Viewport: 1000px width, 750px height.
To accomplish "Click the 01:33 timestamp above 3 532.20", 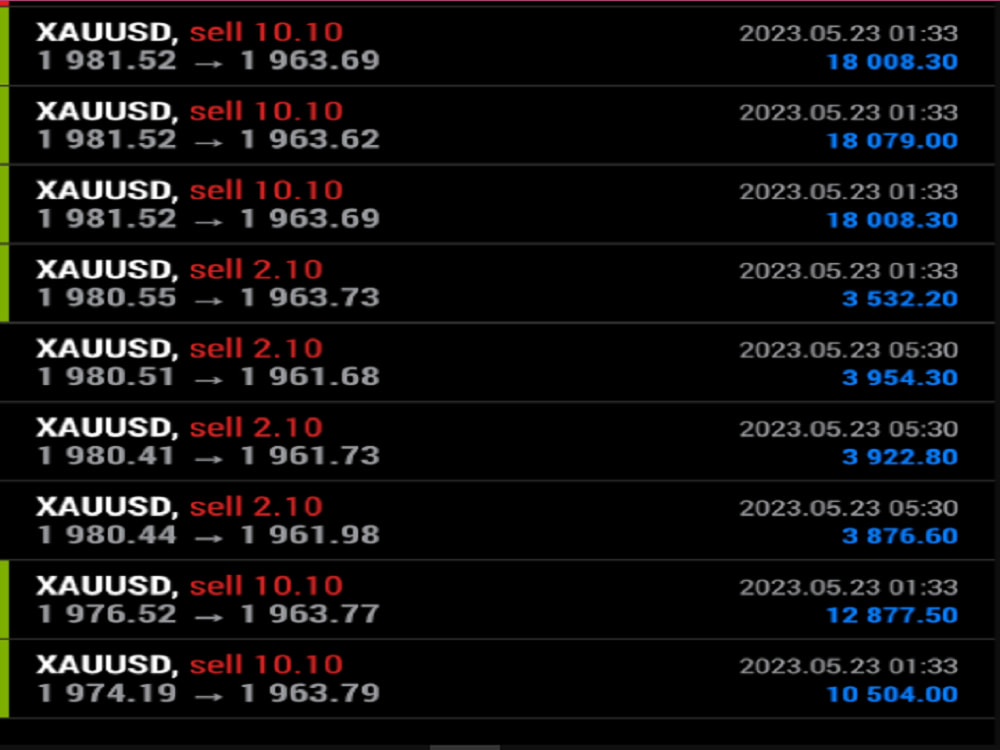I will 848,270.
